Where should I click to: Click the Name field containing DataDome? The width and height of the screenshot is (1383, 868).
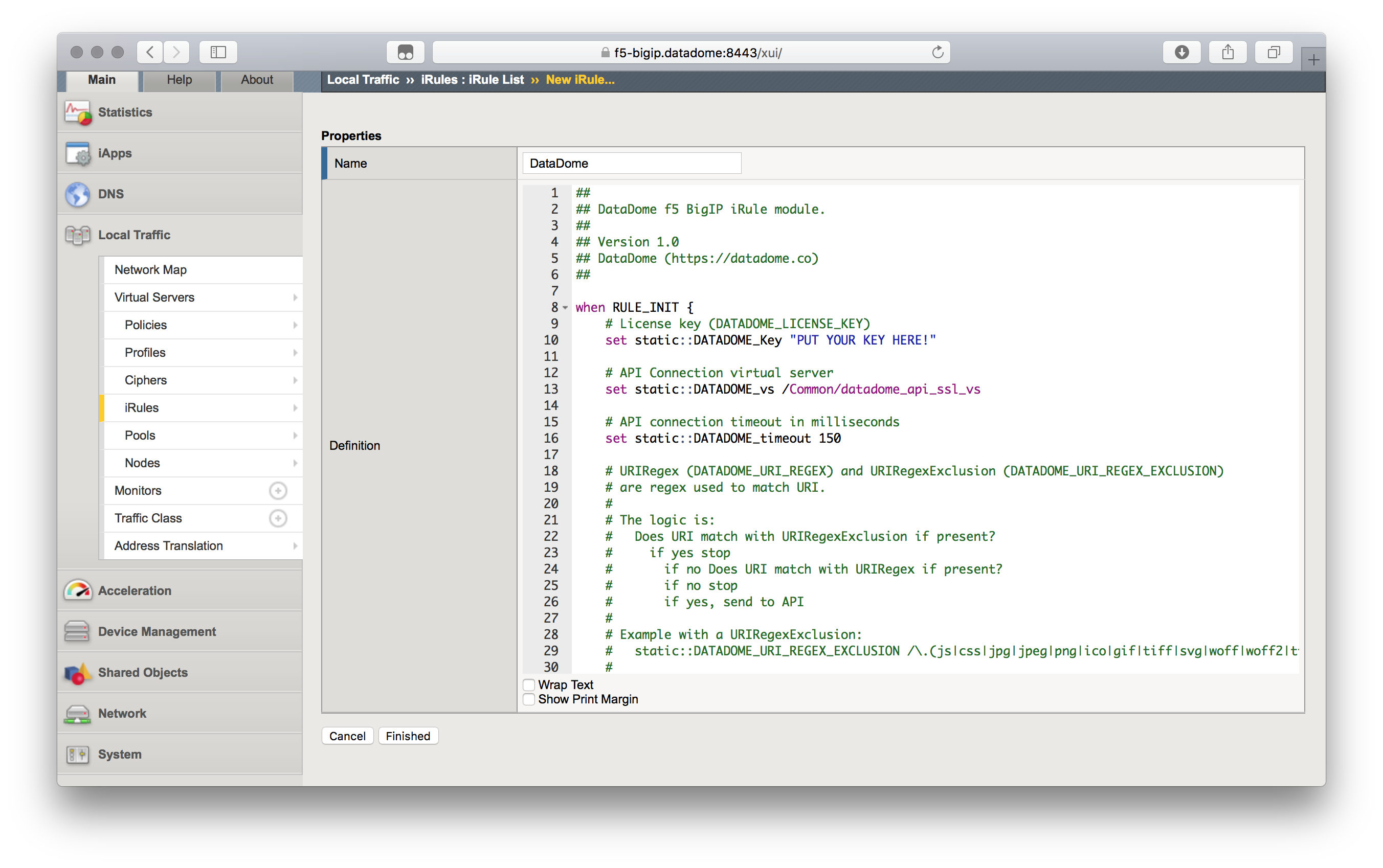pyautogui.click(x=632, y=163)
